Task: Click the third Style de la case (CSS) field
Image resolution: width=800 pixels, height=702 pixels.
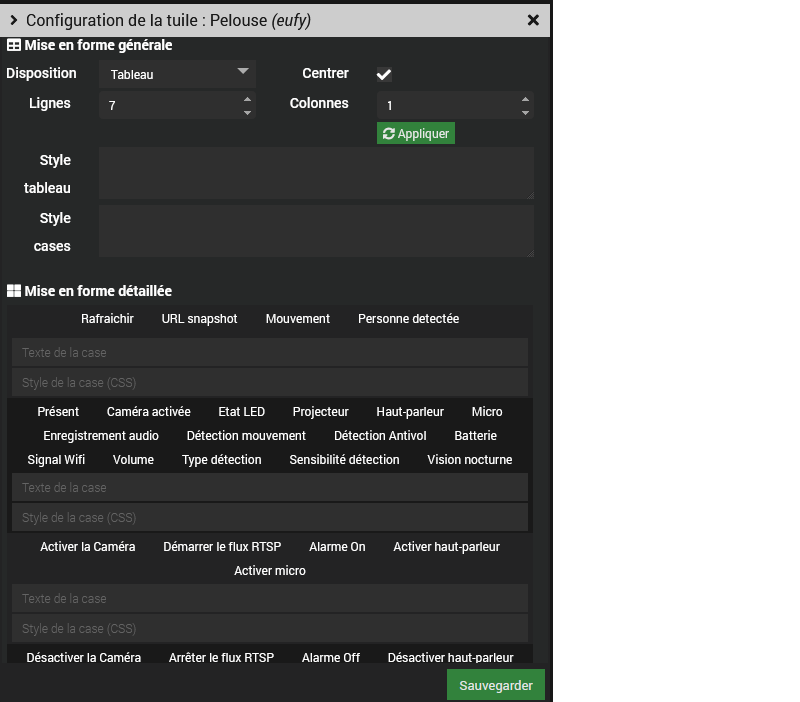Action: pos(270,629)
